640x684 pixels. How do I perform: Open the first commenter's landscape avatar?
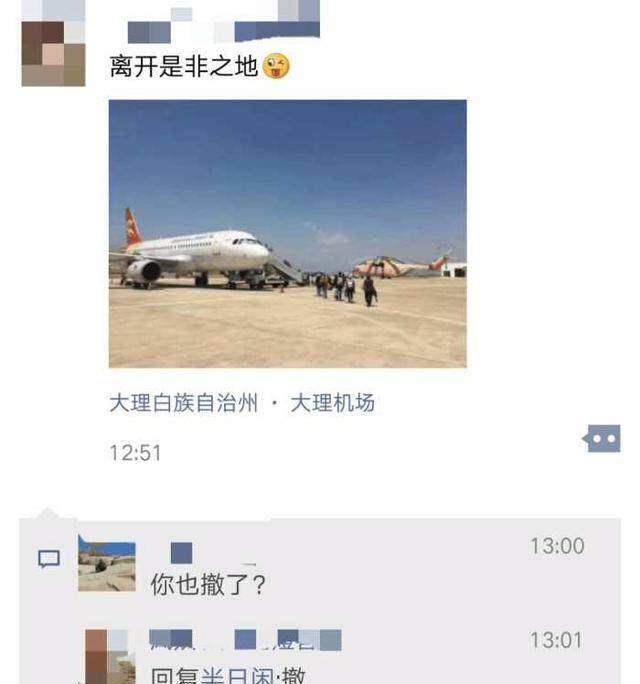point(107,563)
